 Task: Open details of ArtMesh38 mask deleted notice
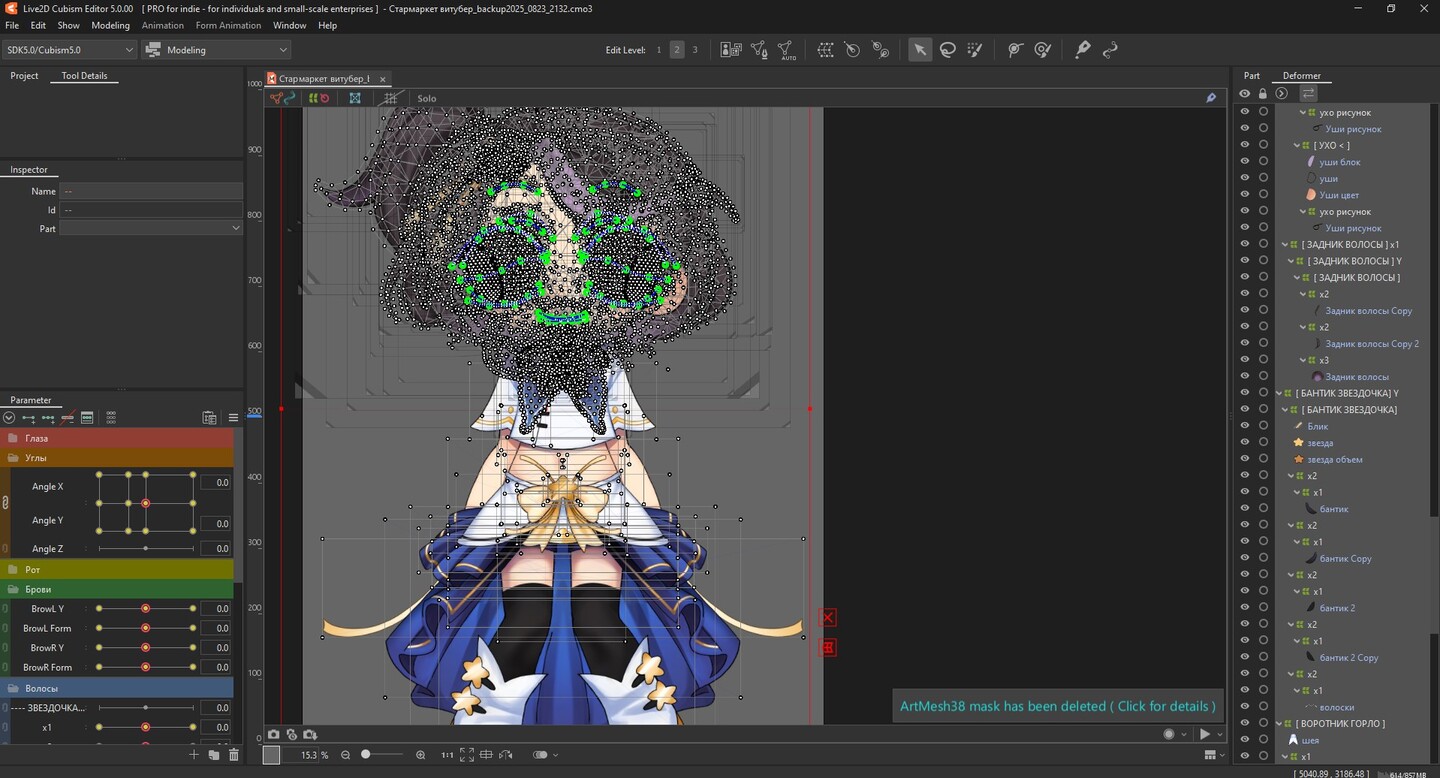click(x=1058, y=706)
